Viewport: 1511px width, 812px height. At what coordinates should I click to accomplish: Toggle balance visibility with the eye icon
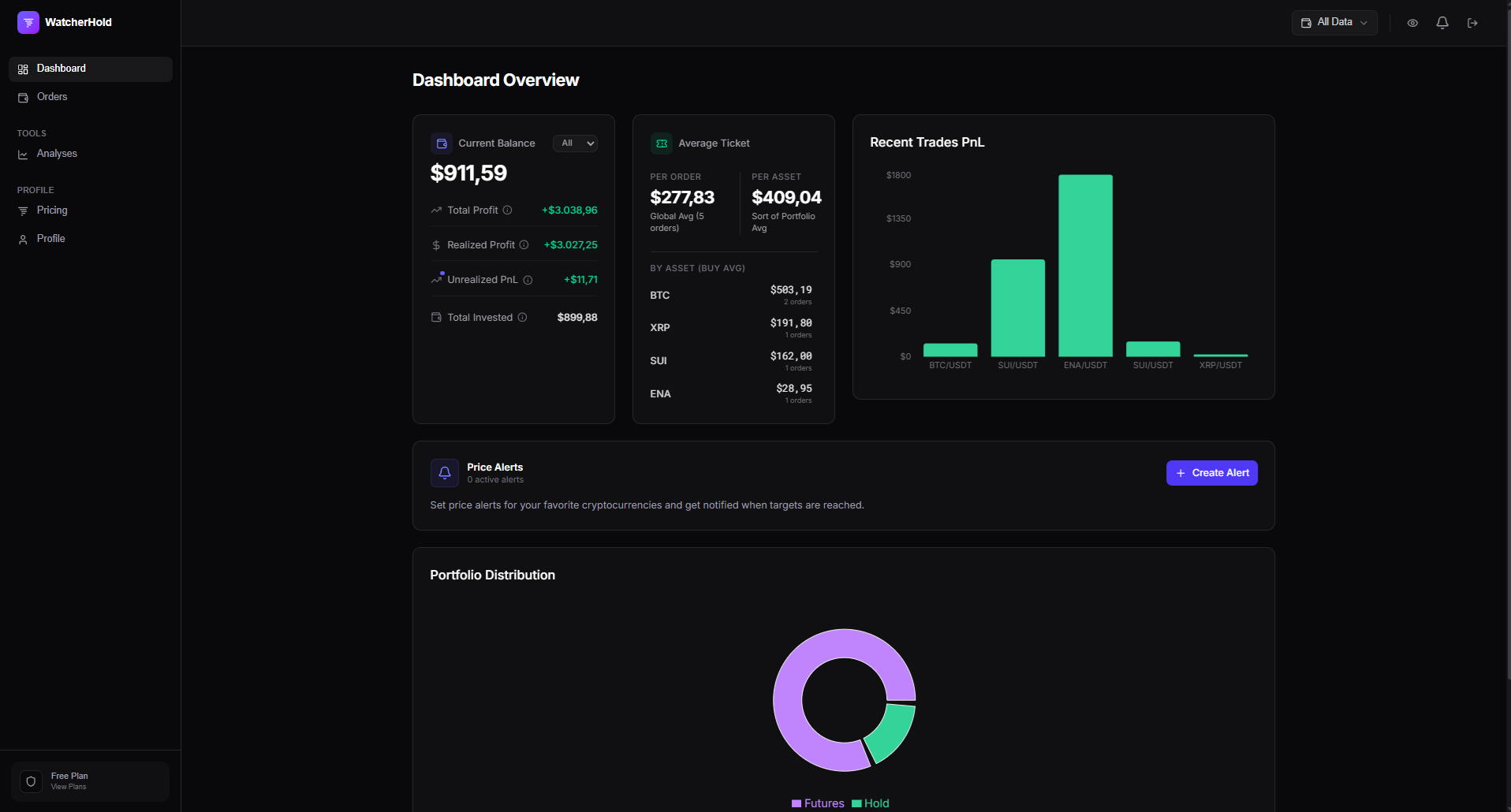click(1412, 23)
